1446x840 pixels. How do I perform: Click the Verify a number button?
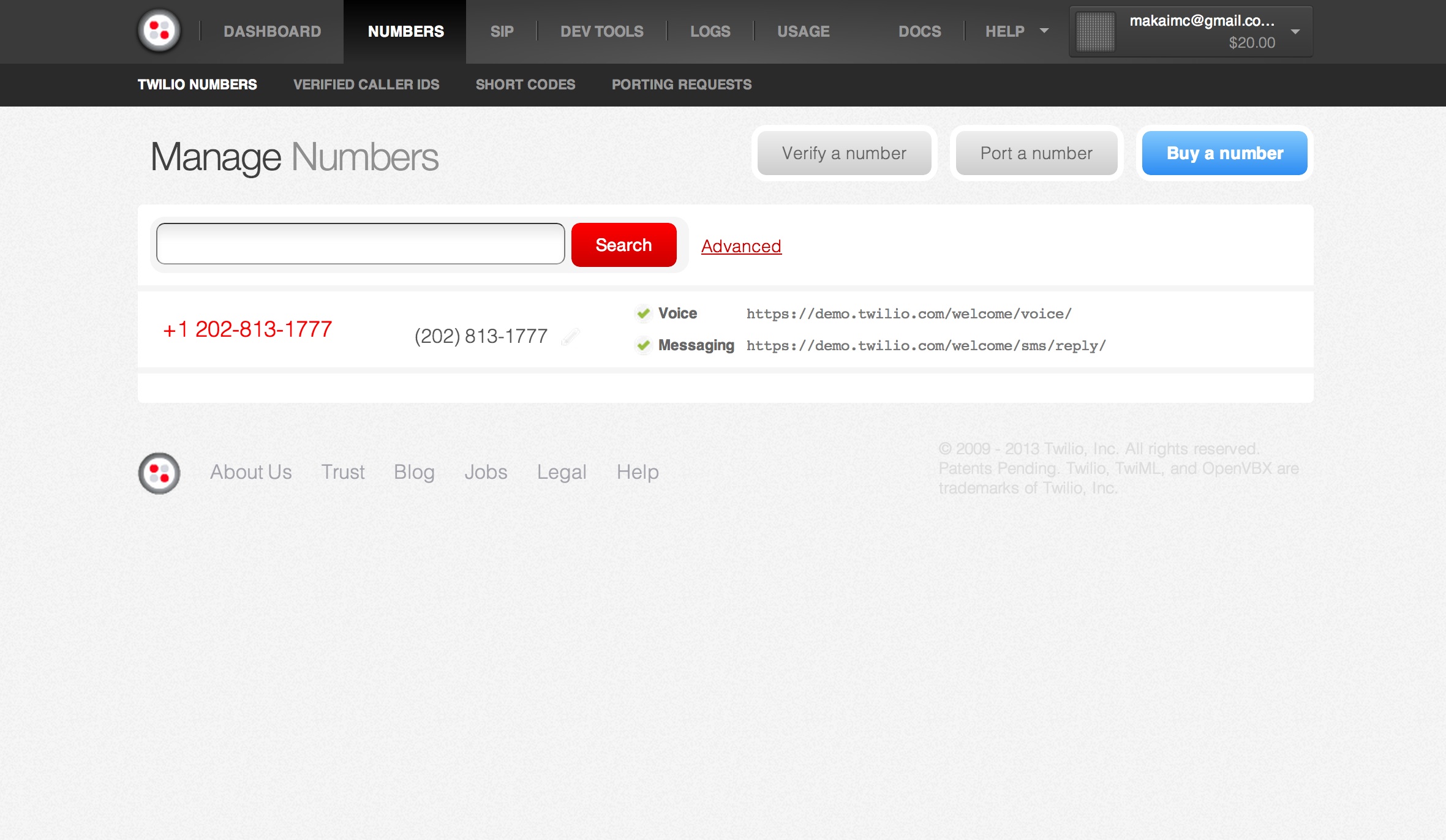point(844,153)
